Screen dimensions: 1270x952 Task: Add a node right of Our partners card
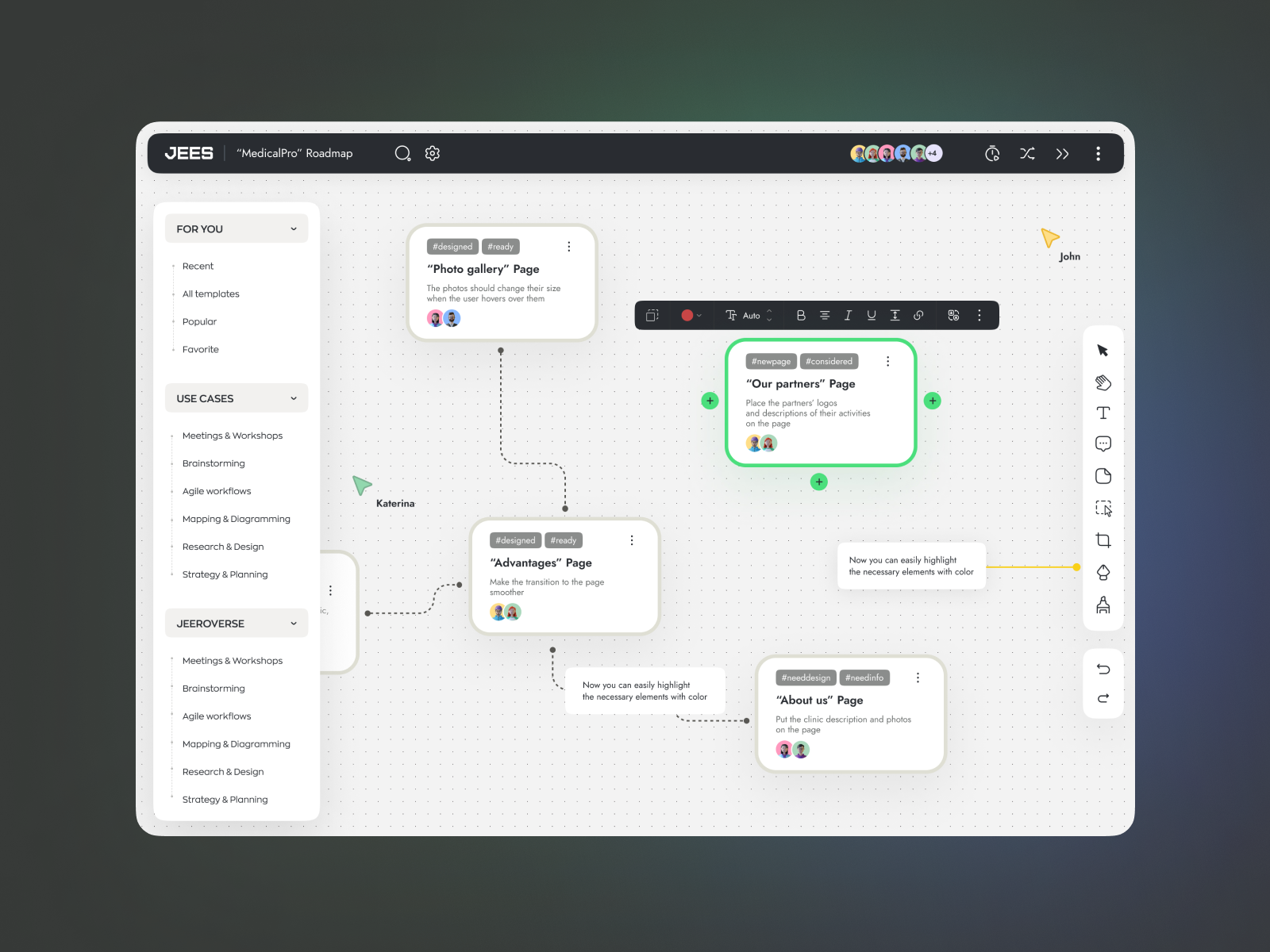tap(933, 401)
